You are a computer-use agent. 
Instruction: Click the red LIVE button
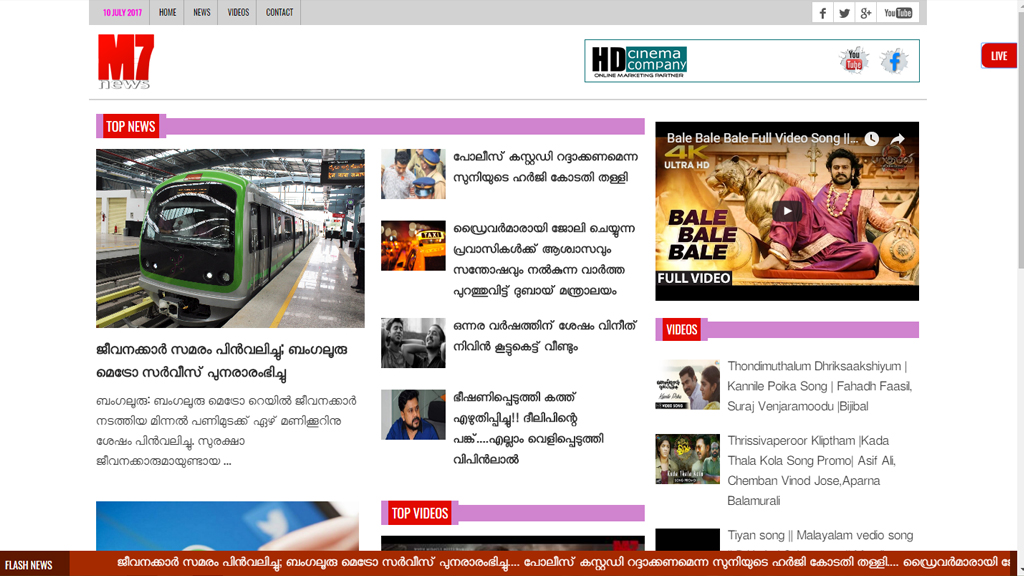pos(998,56)
